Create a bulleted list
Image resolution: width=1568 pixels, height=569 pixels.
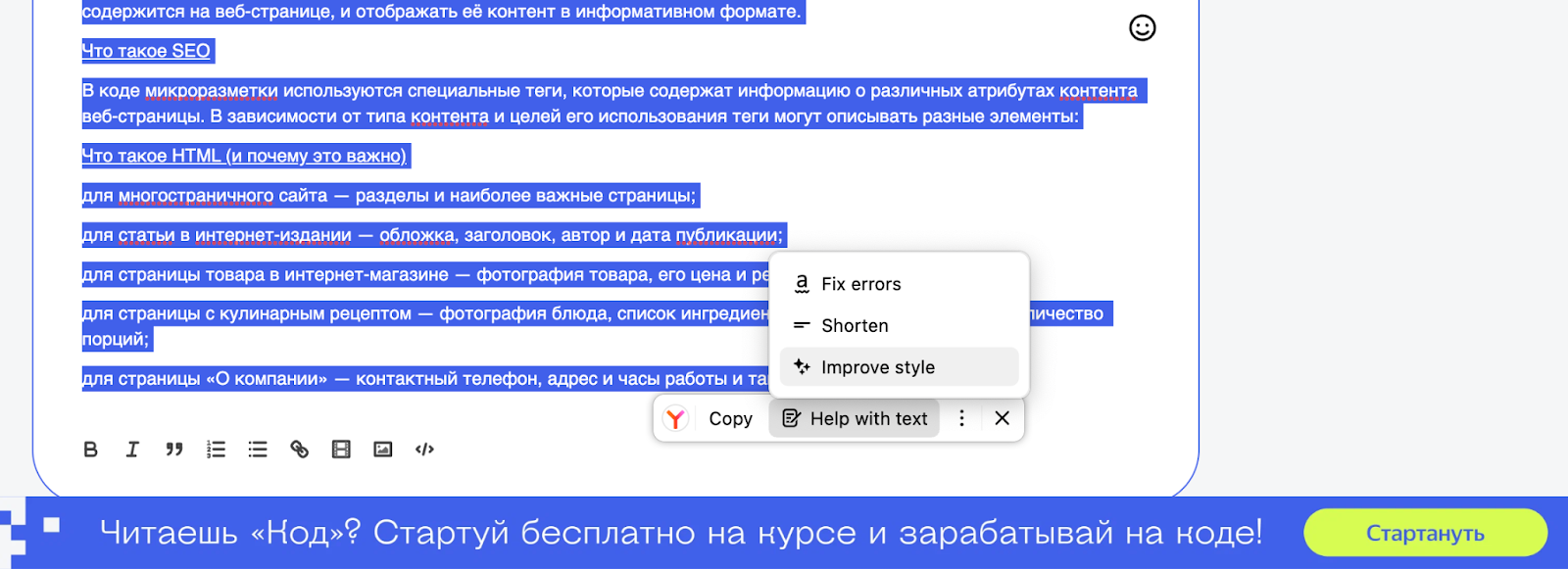(x=258, y=450)
